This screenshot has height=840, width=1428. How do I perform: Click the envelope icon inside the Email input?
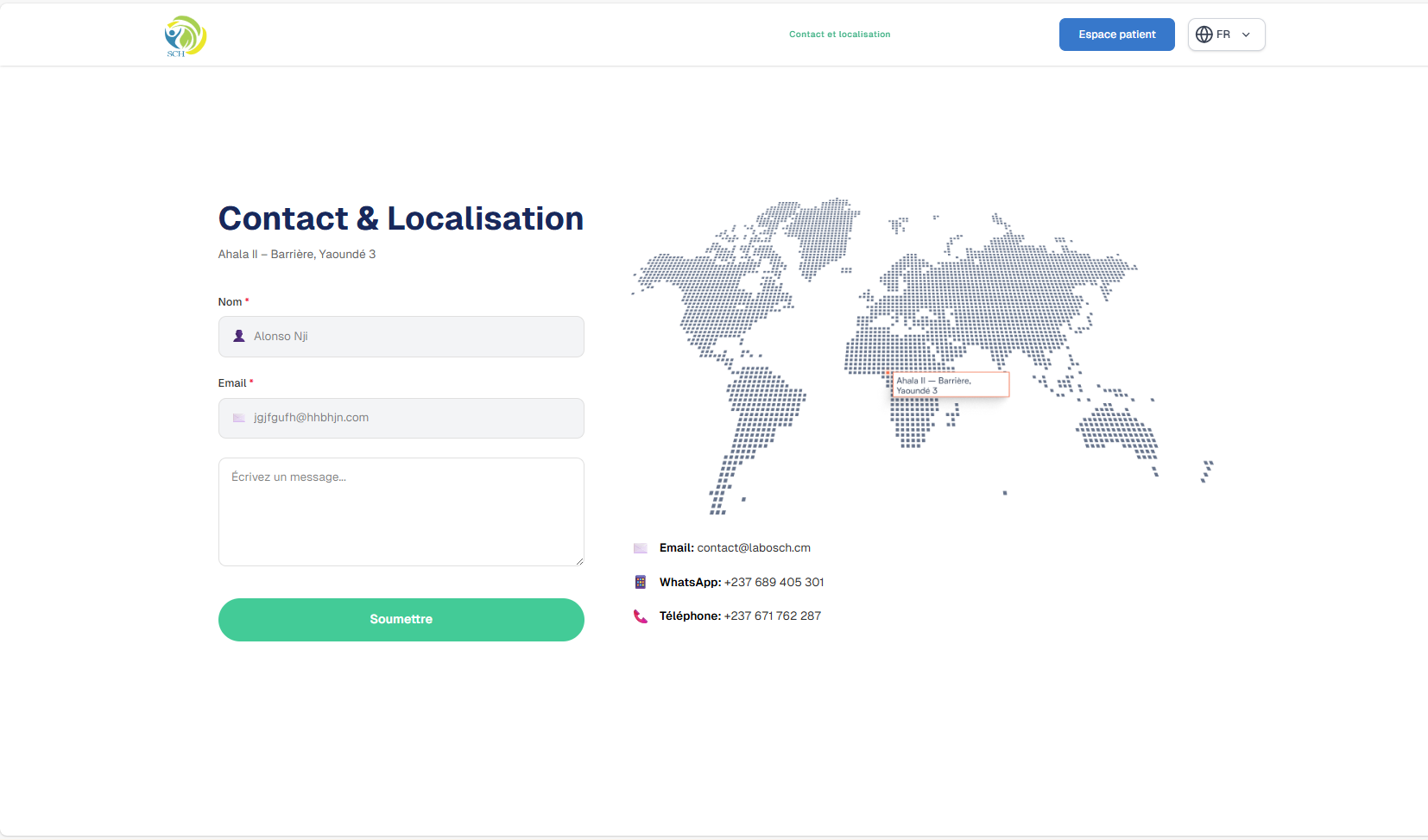[x=238, y=418]
